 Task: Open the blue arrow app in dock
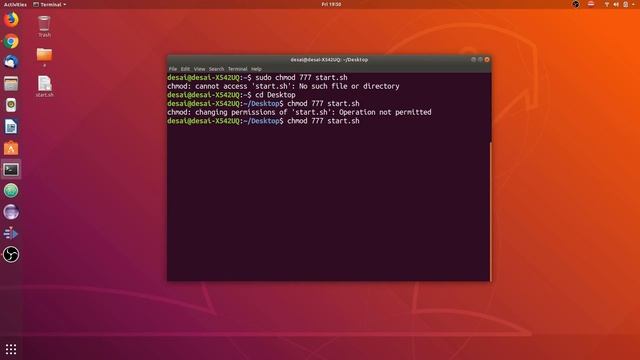point(11,233)
